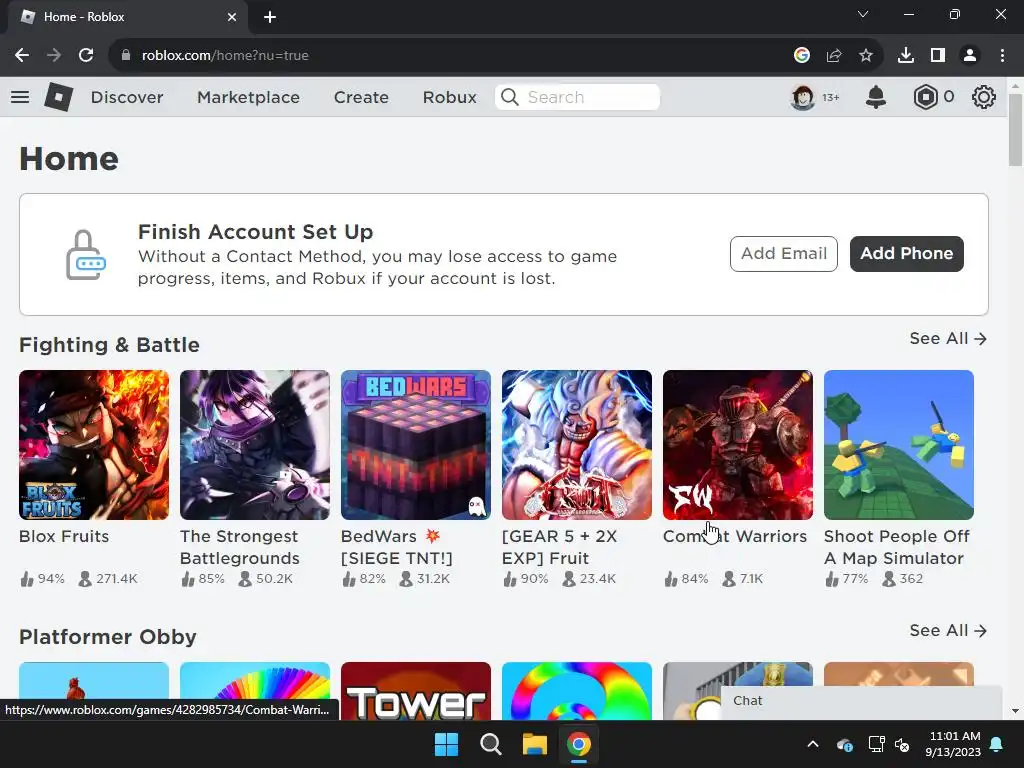Click the browser address bar URL

pyautogui.click(x=225, y=56)
